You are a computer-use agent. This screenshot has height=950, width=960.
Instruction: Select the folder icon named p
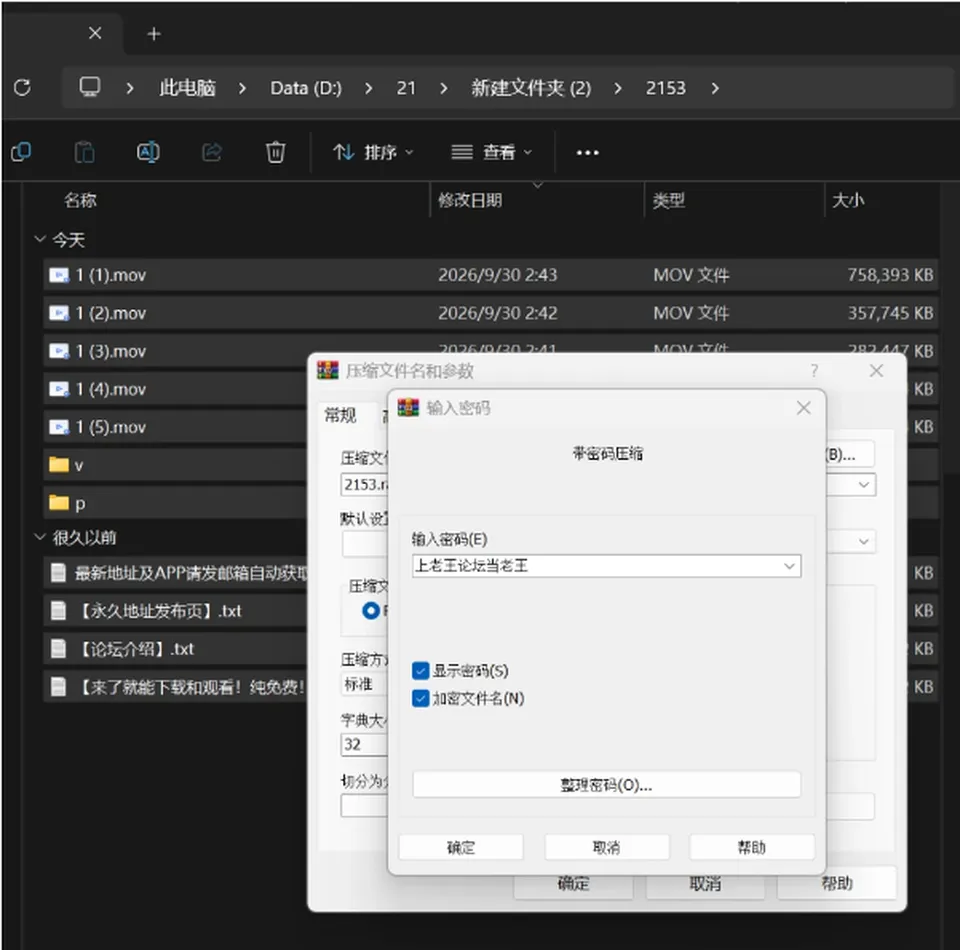tap(59, 503)
